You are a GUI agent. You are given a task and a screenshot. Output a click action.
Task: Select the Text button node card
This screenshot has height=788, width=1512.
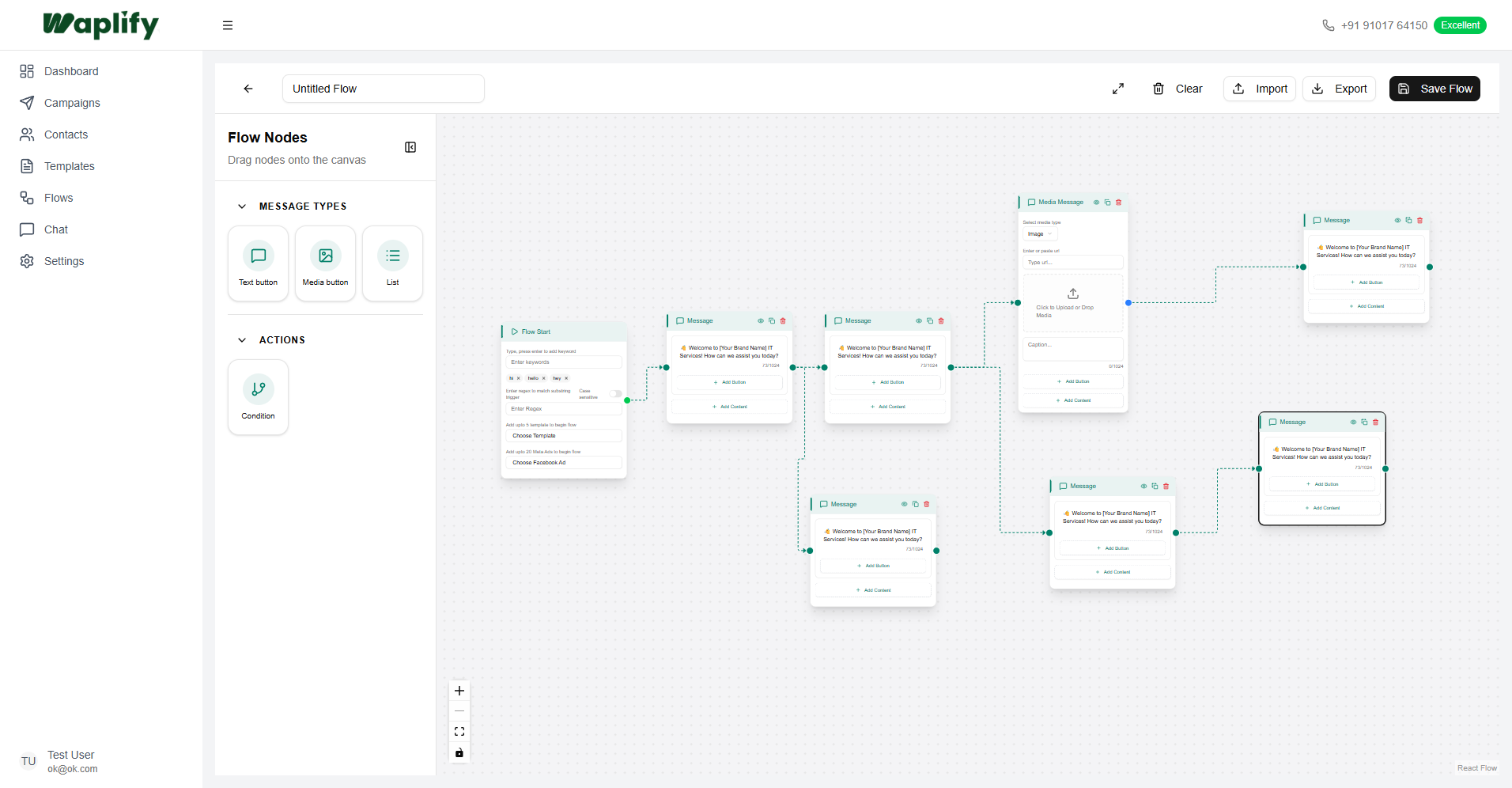pyautogui.click(x=258, y=263)
